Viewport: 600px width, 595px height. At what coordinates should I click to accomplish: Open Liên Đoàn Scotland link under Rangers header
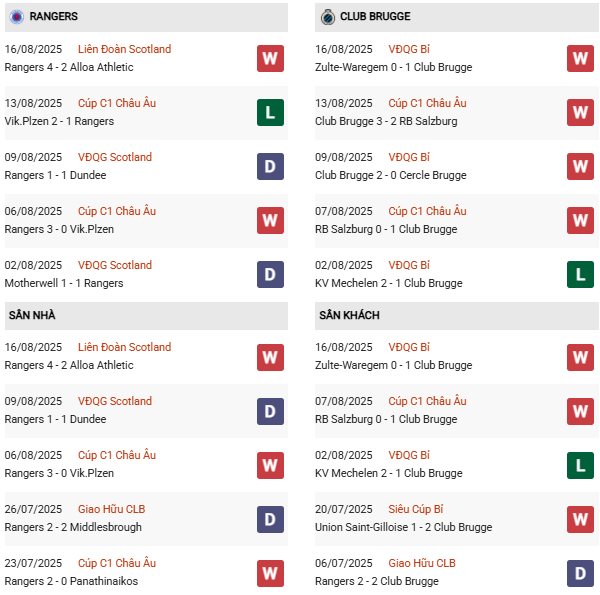tap(124, 49)
